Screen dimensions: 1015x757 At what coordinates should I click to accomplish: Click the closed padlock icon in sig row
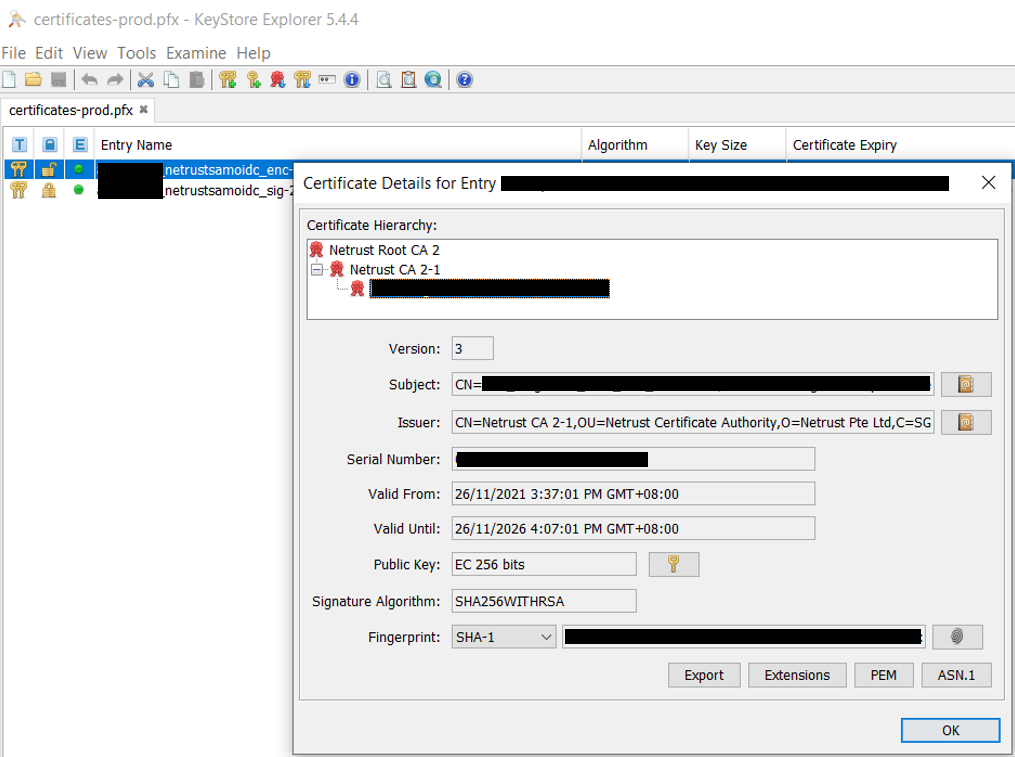pyautogui.click(x=49, y=190)
